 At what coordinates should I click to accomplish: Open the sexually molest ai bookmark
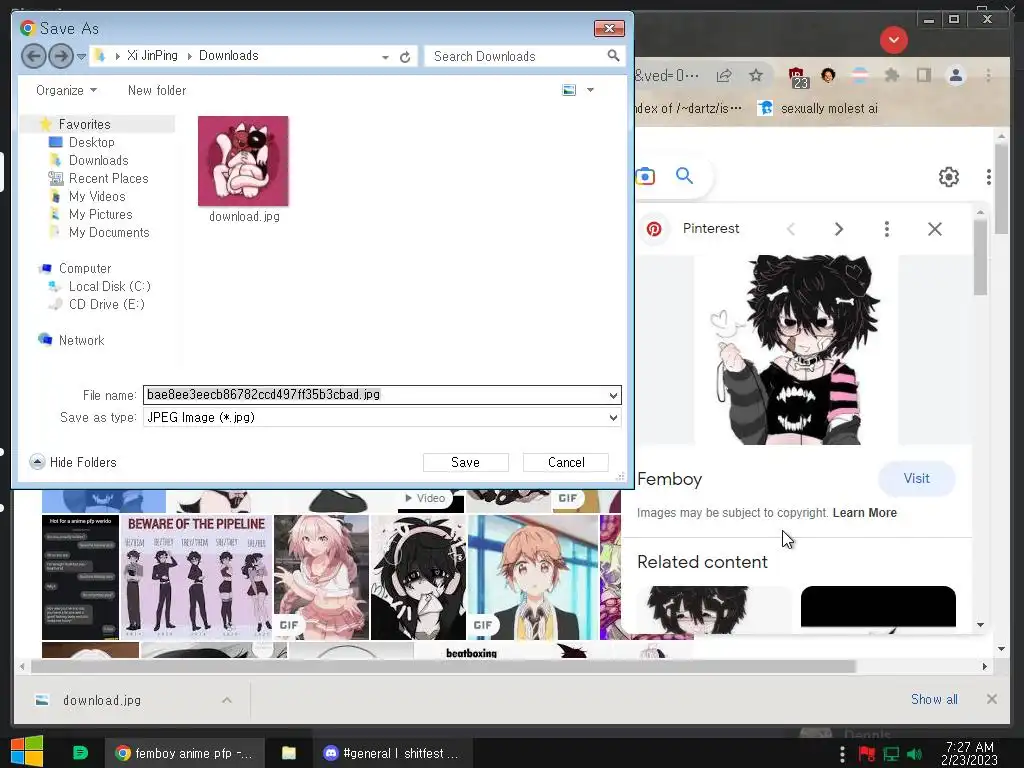pyautogui.click(x=817, y=108)
